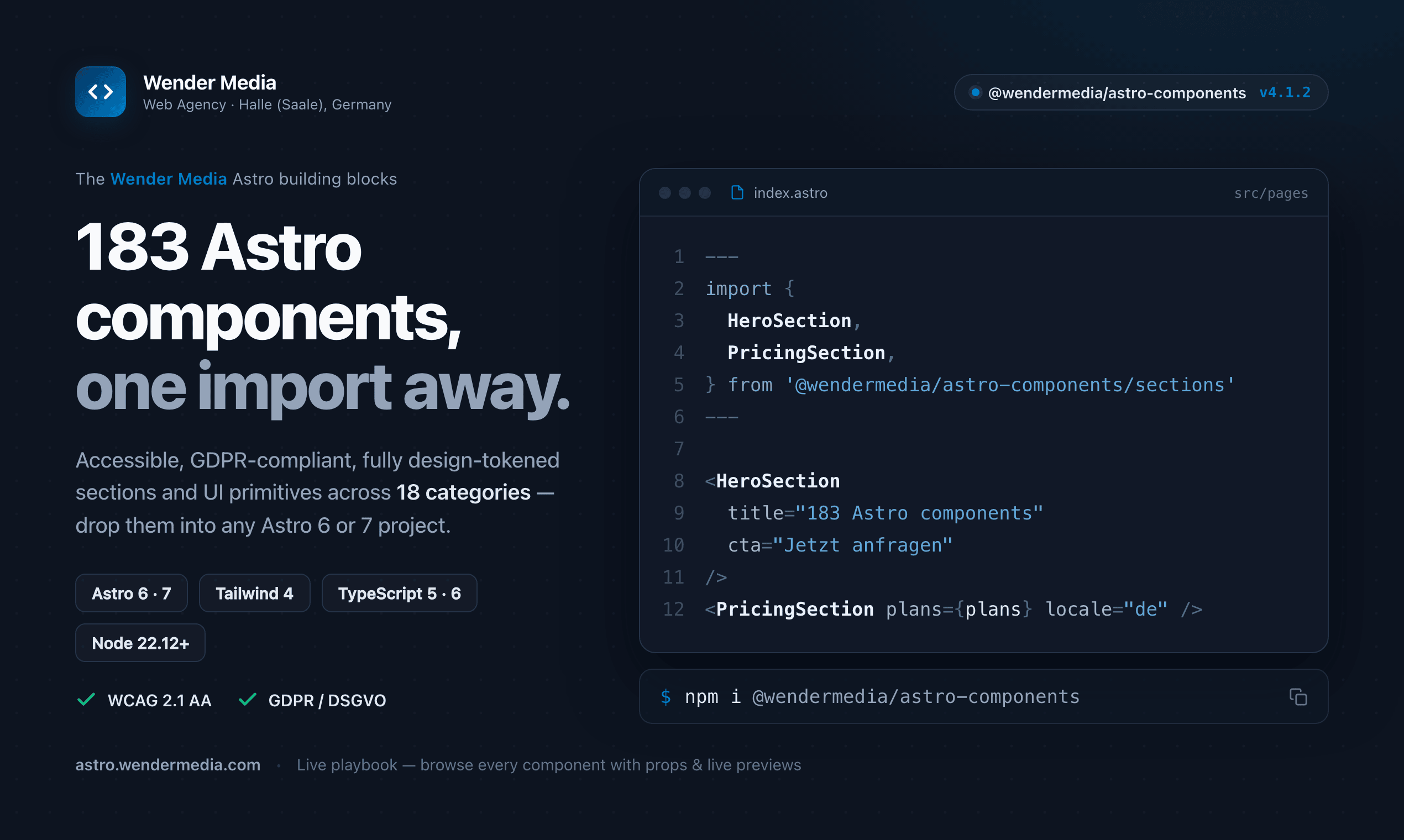The height and width of the screenshot is (840, 1404).
Task: Click the blue status dot in package badge
Action: [975, 92]
